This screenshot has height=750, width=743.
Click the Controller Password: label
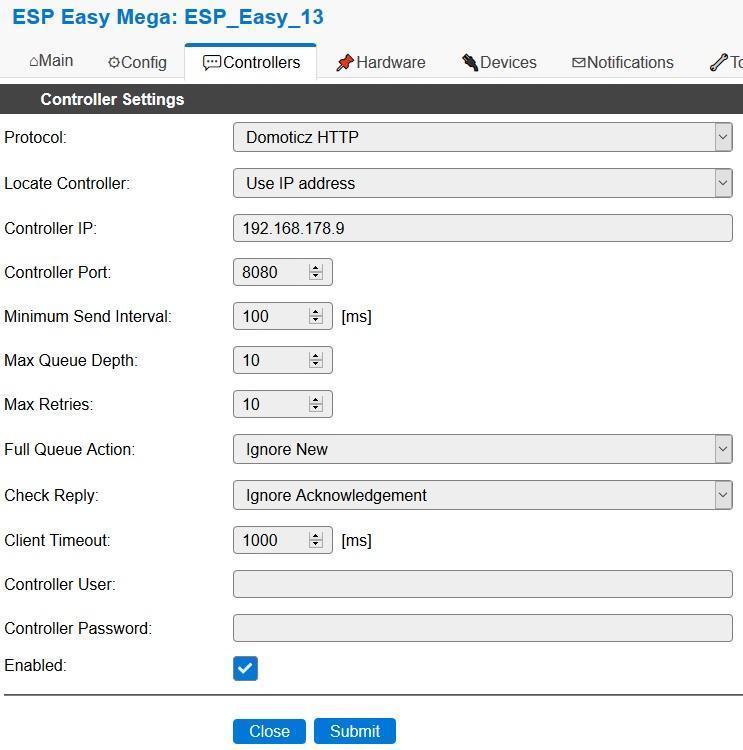(x=78, y=629)
